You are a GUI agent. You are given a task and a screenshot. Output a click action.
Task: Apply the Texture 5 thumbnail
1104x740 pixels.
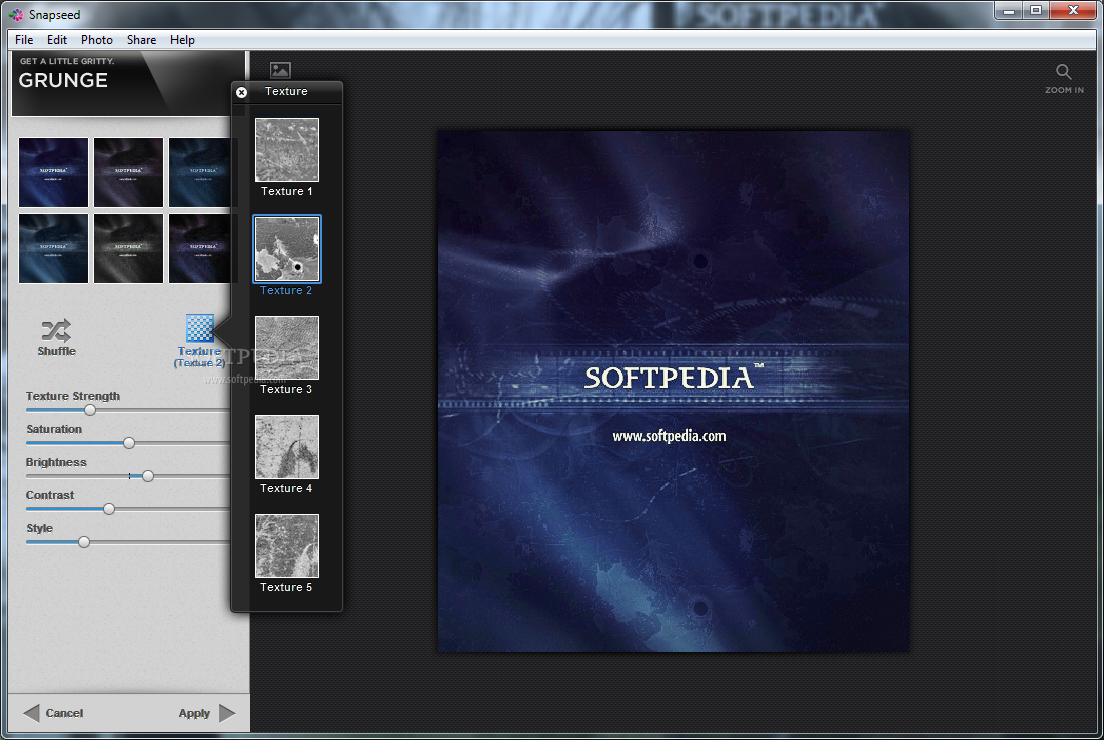pyautogui.click(x=287, y=546)
